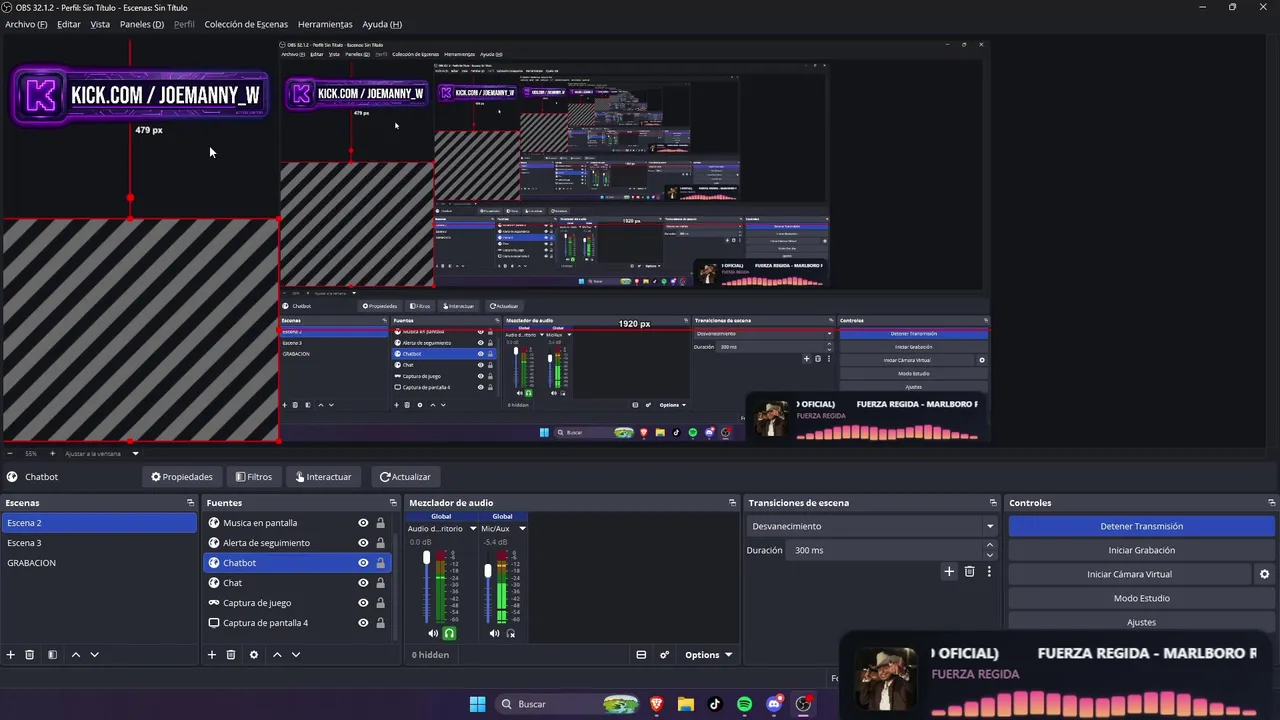Screen dimensions: 1280x720
Task: Open advanced audio properties gears icon
Action: (664, 655)
